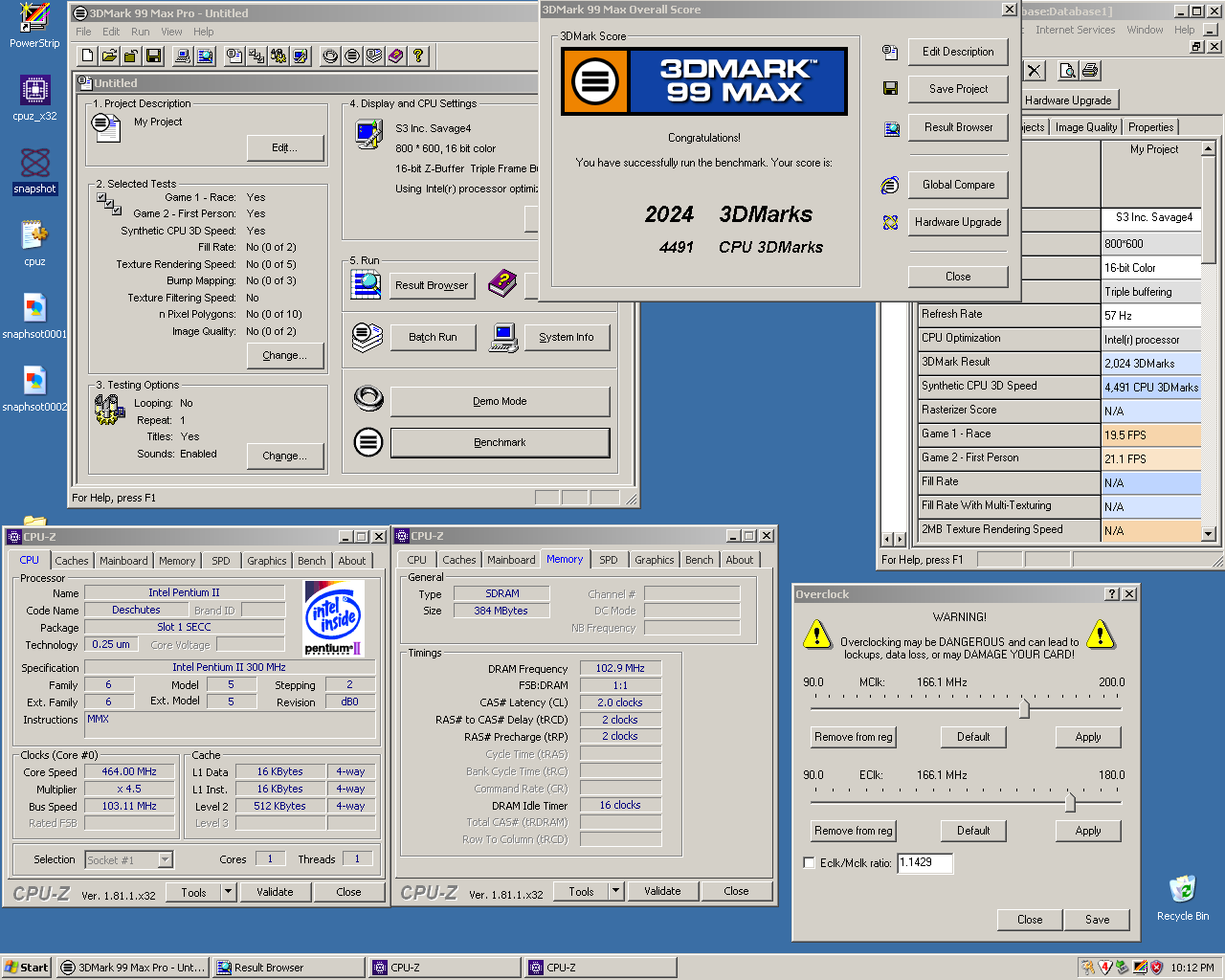Expand the Tools dropdown arrow in CPU-Z CPU window
Viewport: 1225px width, 980px height.
click(x=228, y=892)
